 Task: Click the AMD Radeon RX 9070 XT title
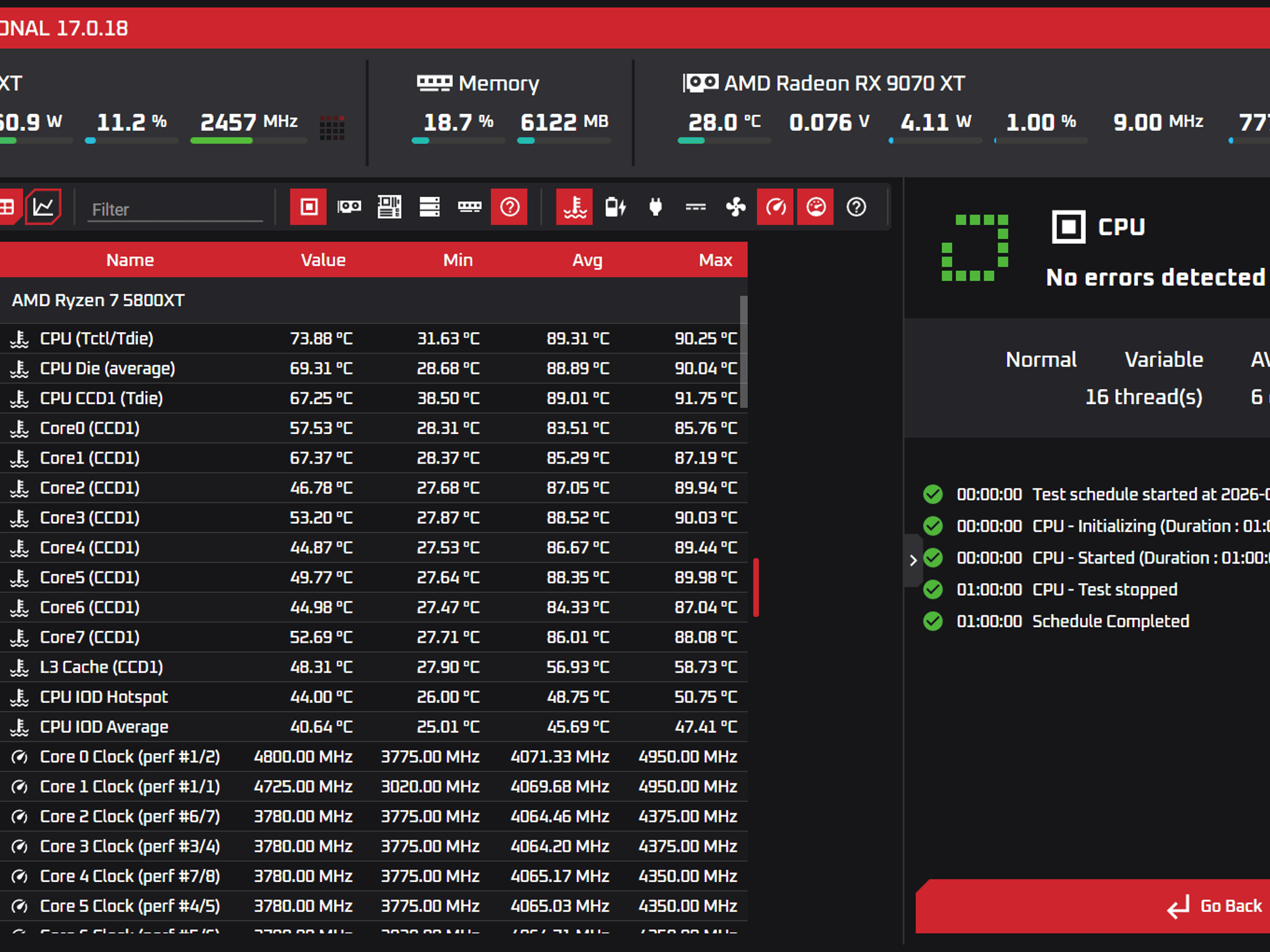845,83
